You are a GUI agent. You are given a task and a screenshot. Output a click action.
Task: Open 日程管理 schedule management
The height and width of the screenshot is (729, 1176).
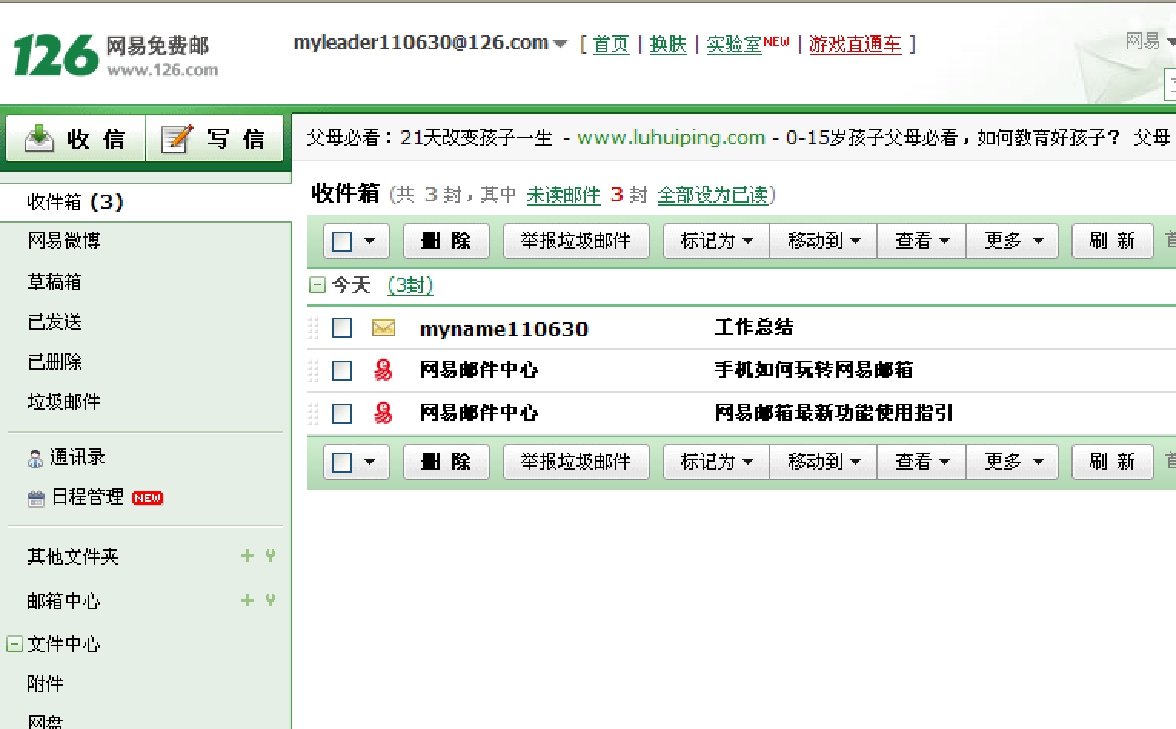point(87,497)
